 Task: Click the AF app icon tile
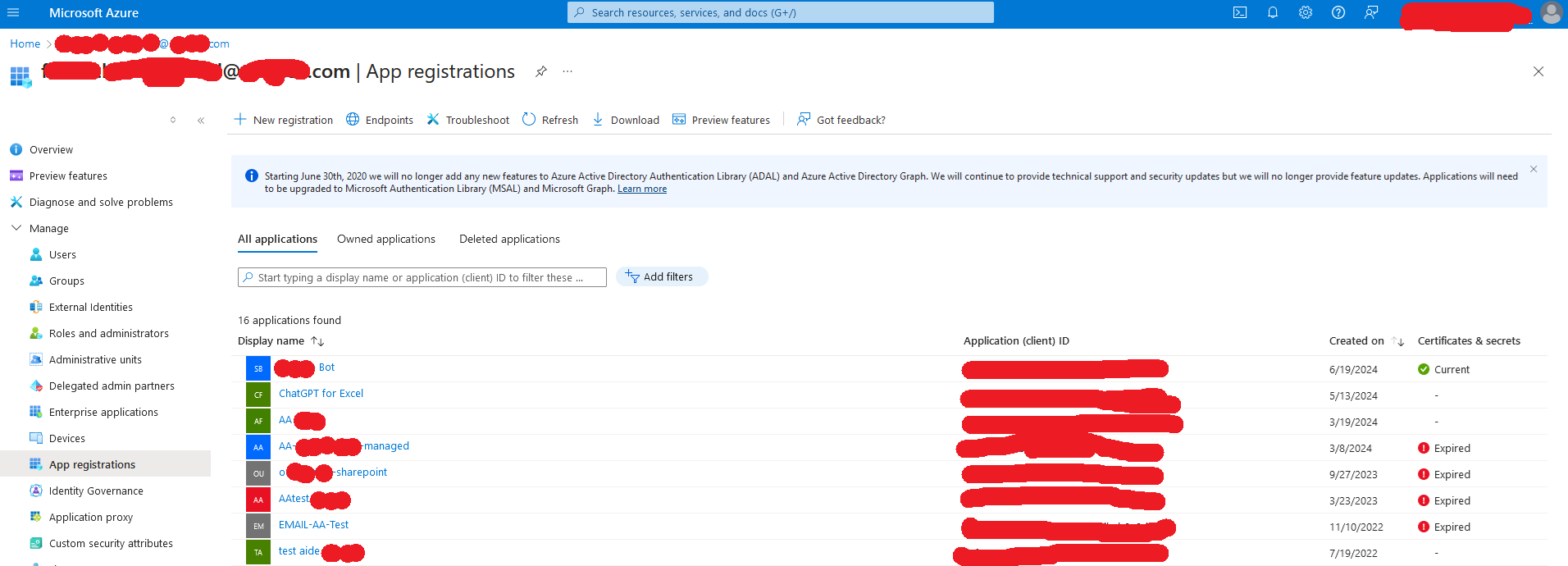pyautogui.click(x=258, y=421)
